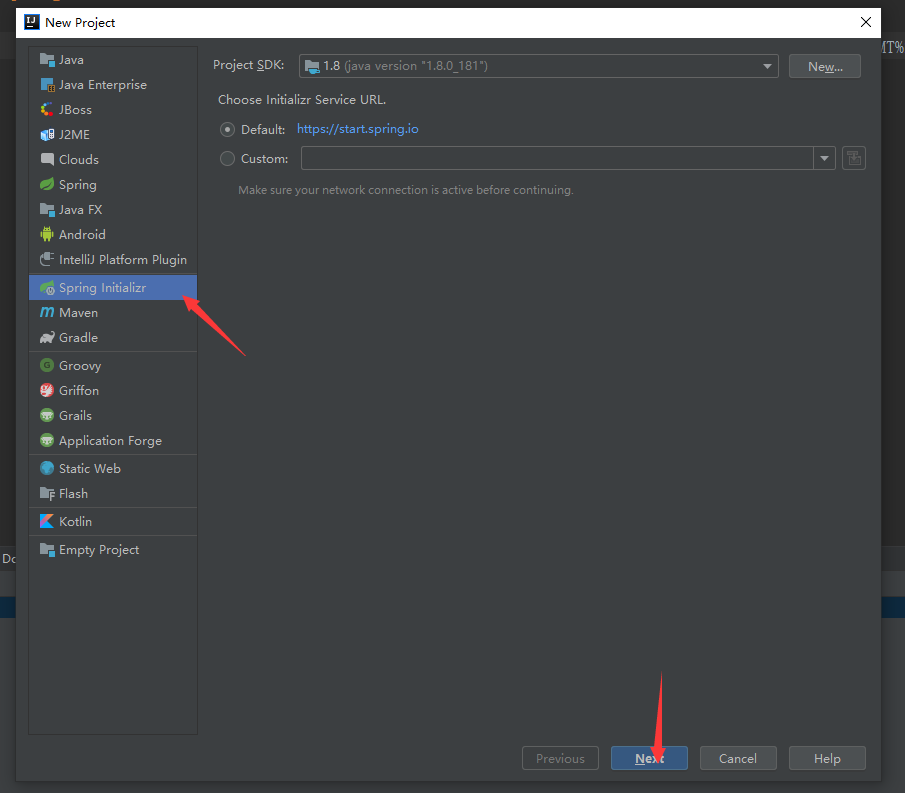The height and width of the screenshot is (793, 905).
Task: Click the Gradle elephant icon
Action: coord(47,338)
